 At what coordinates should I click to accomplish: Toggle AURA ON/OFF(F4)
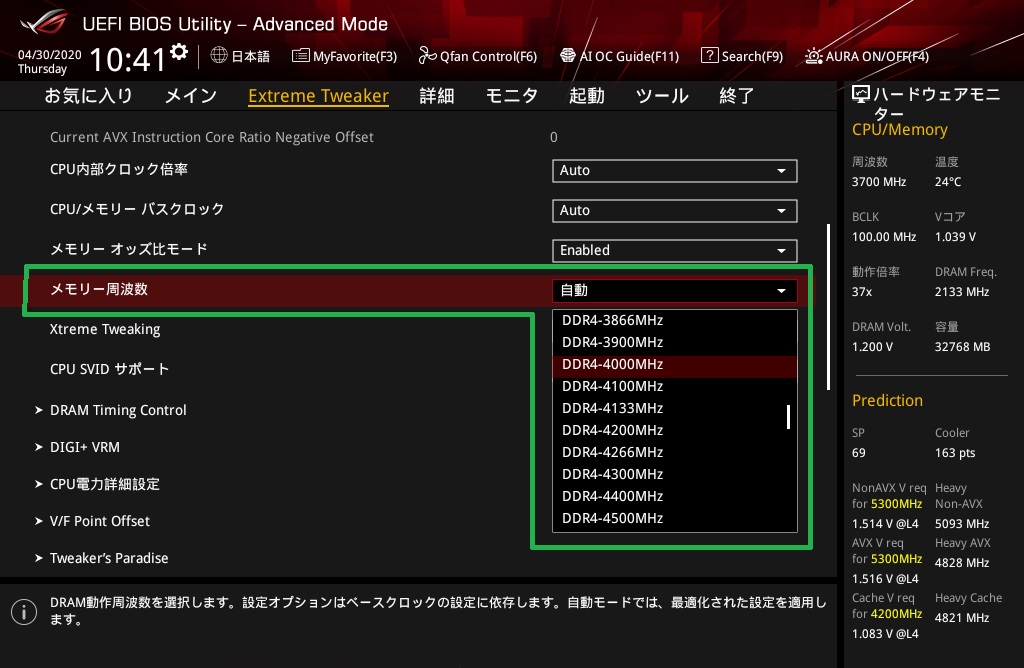[867, 56]
